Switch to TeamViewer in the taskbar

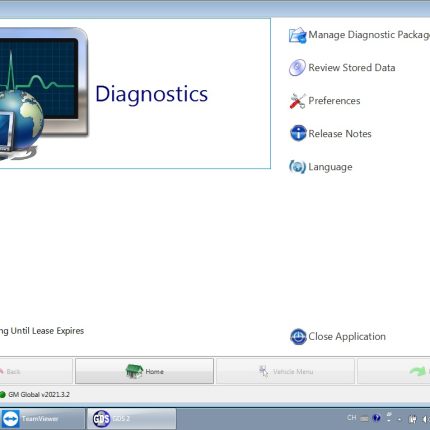pyautogui.click(x=42, y=419)
